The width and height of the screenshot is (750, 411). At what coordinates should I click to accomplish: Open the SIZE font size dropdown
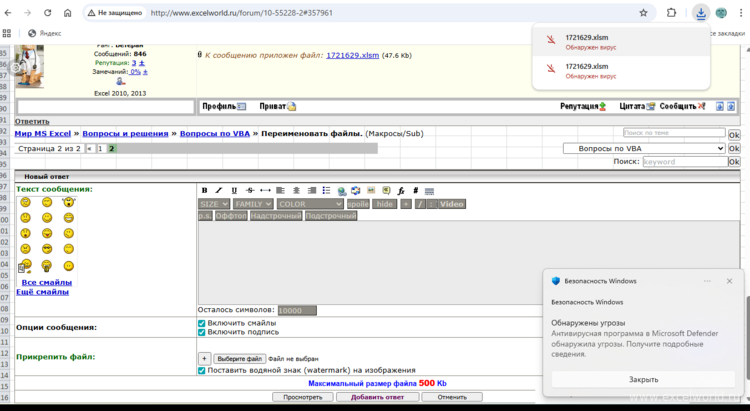click(x=213, y=204)
